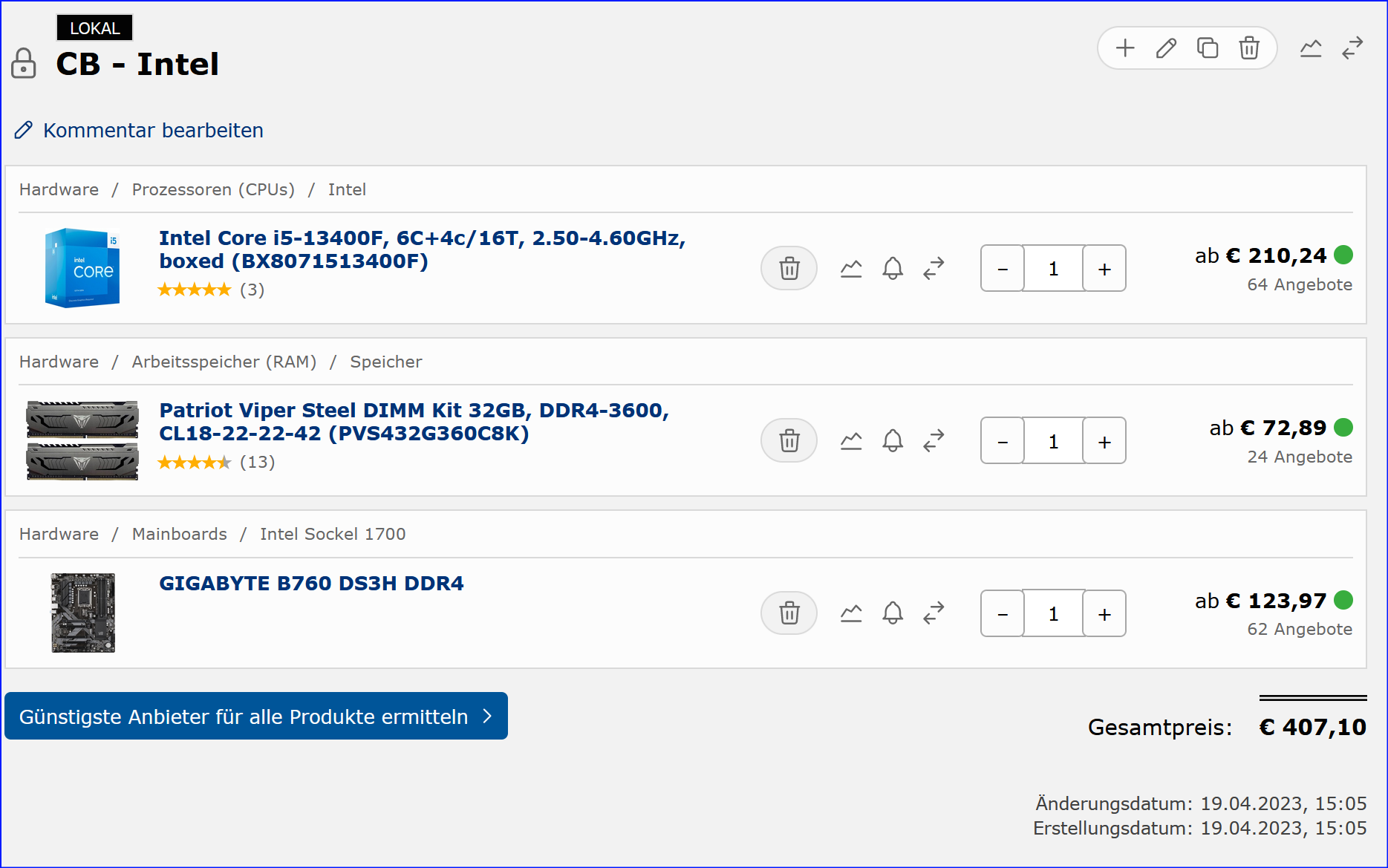Show price chart for Patriot Viper Steel
The width and height of the screenshot is (1388, 868).
pyautogui.click(x=851, y=441)
